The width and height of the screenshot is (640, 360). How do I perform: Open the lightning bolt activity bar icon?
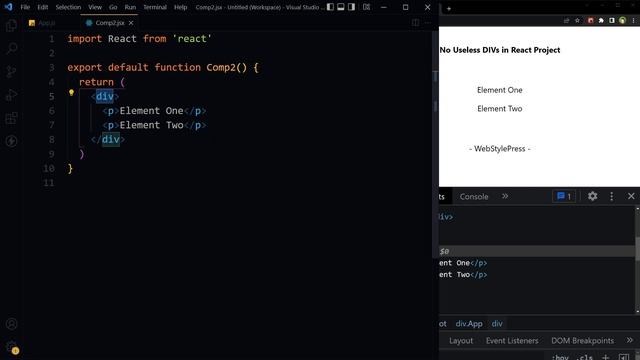point(11,141)
